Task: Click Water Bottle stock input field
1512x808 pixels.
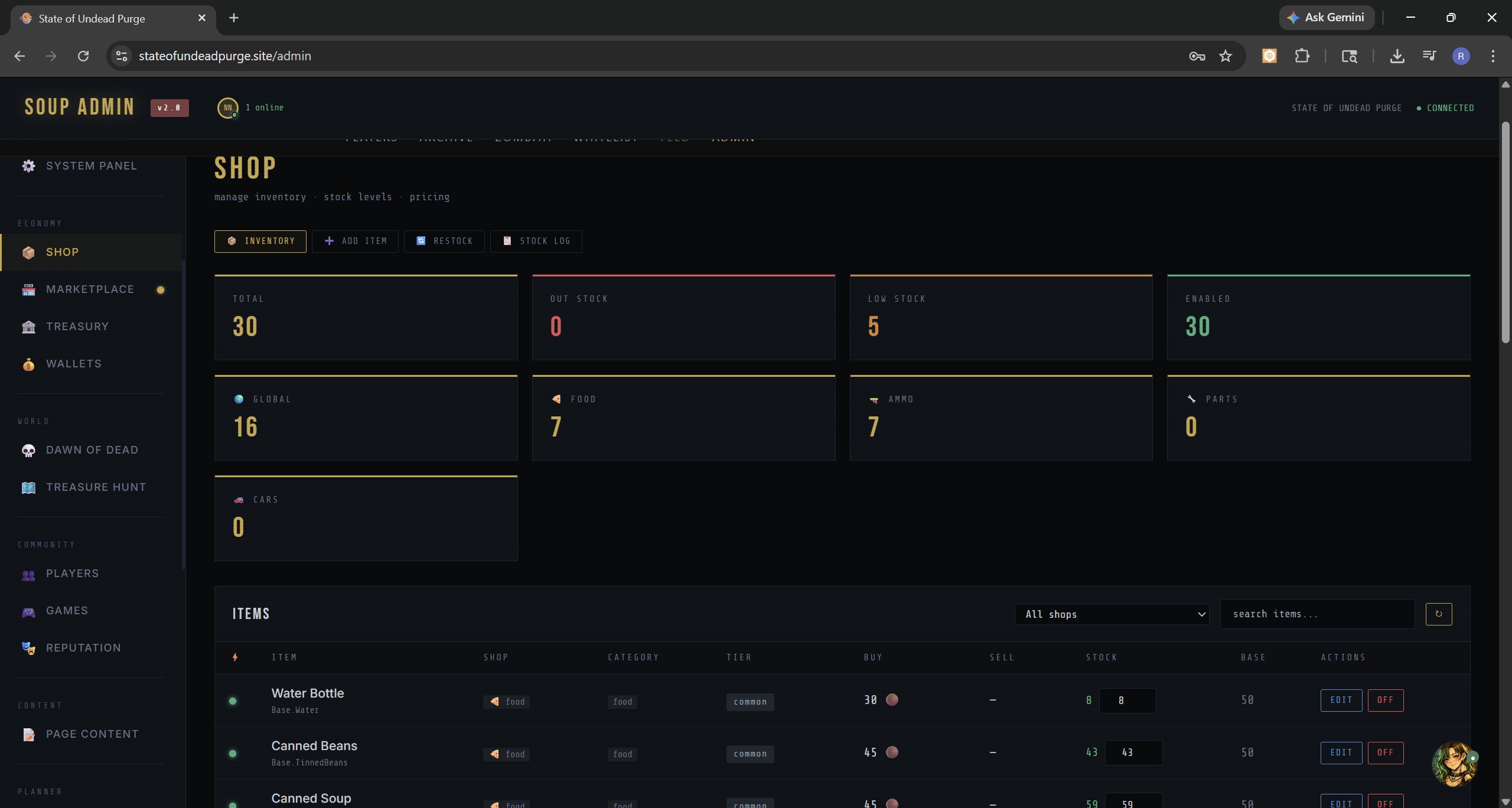Action: pos(1127,701)
